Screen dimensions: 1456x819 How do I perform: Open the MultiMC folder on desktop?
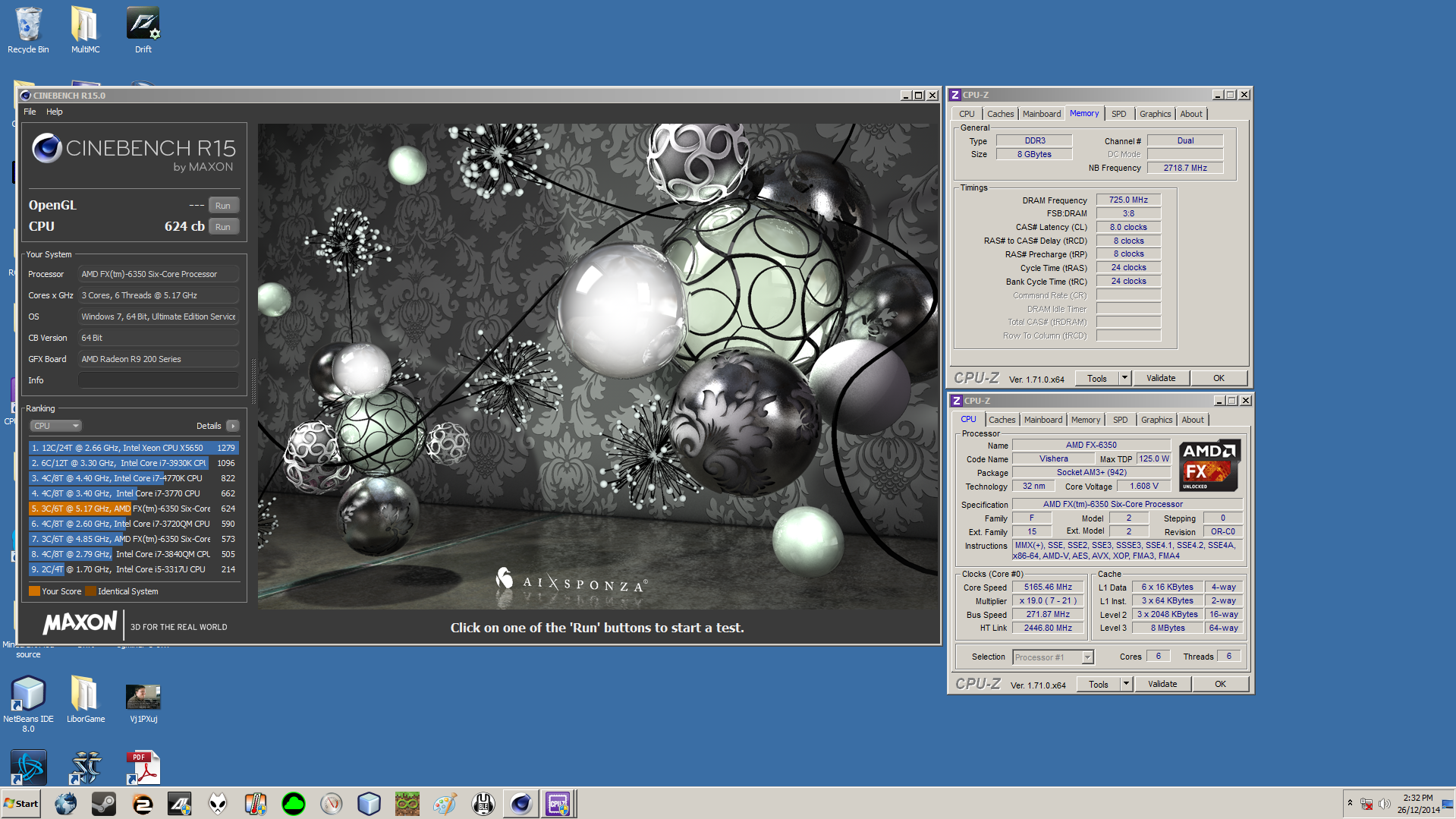[85, 30]
